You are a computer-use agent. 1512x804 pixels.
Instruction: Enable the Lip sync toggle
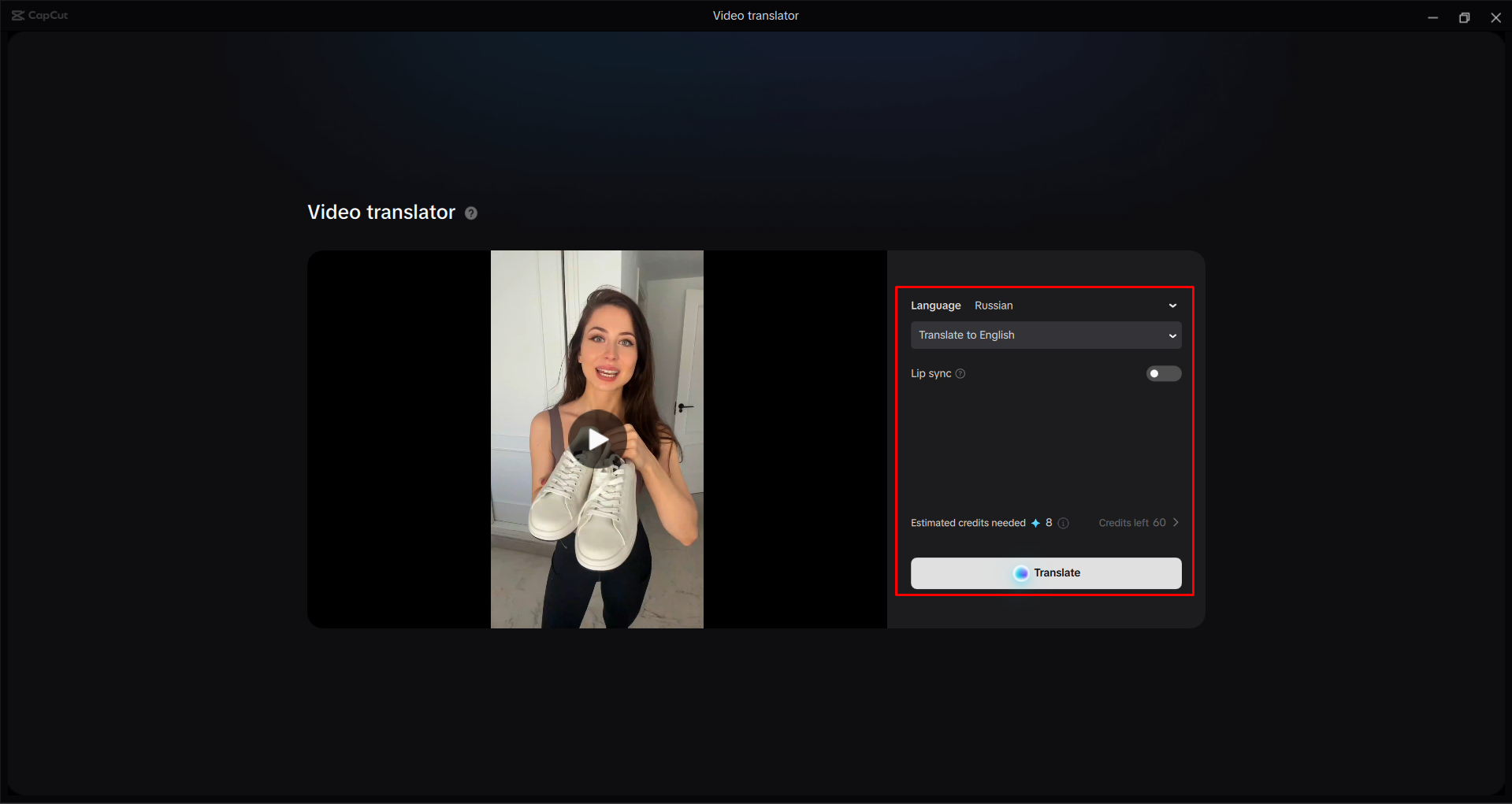click(1163, 373)
